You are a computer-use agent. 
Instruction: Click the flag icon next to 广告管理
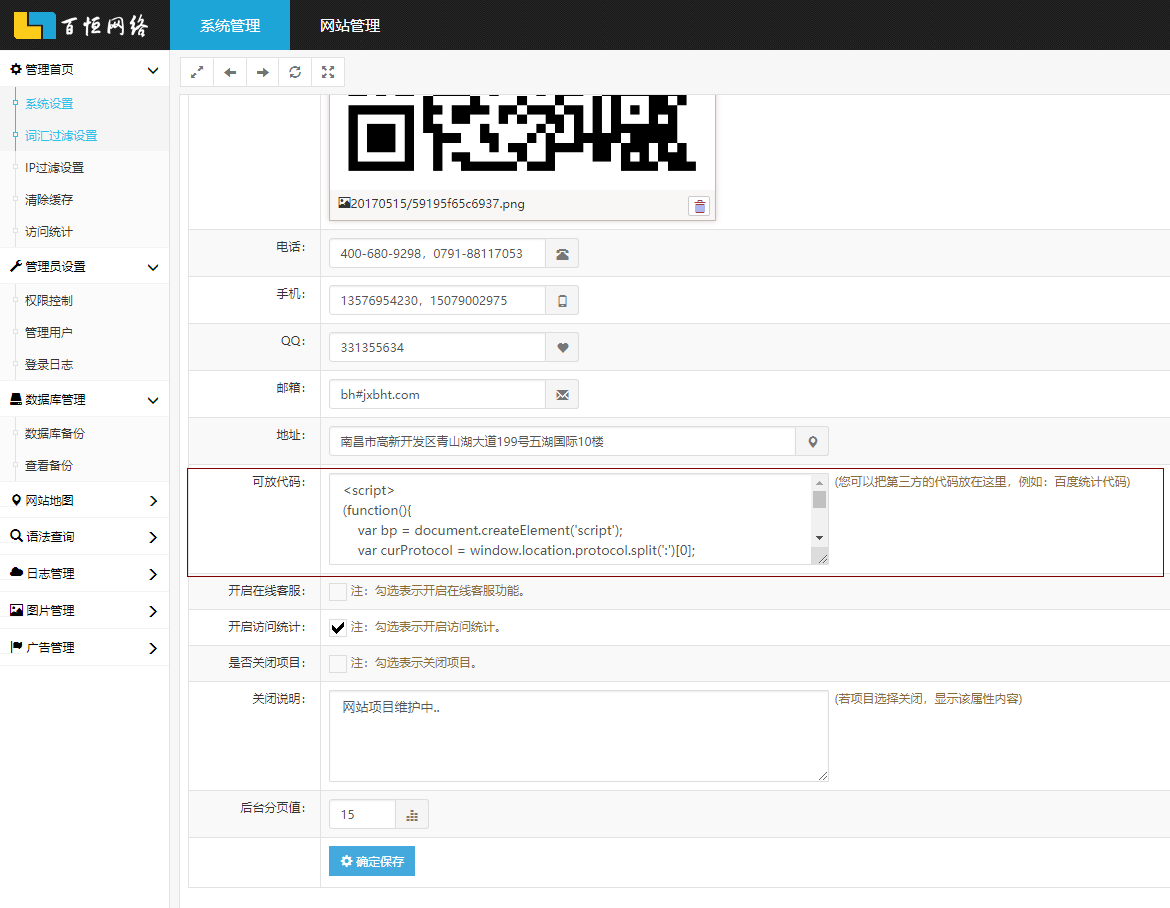16,647
